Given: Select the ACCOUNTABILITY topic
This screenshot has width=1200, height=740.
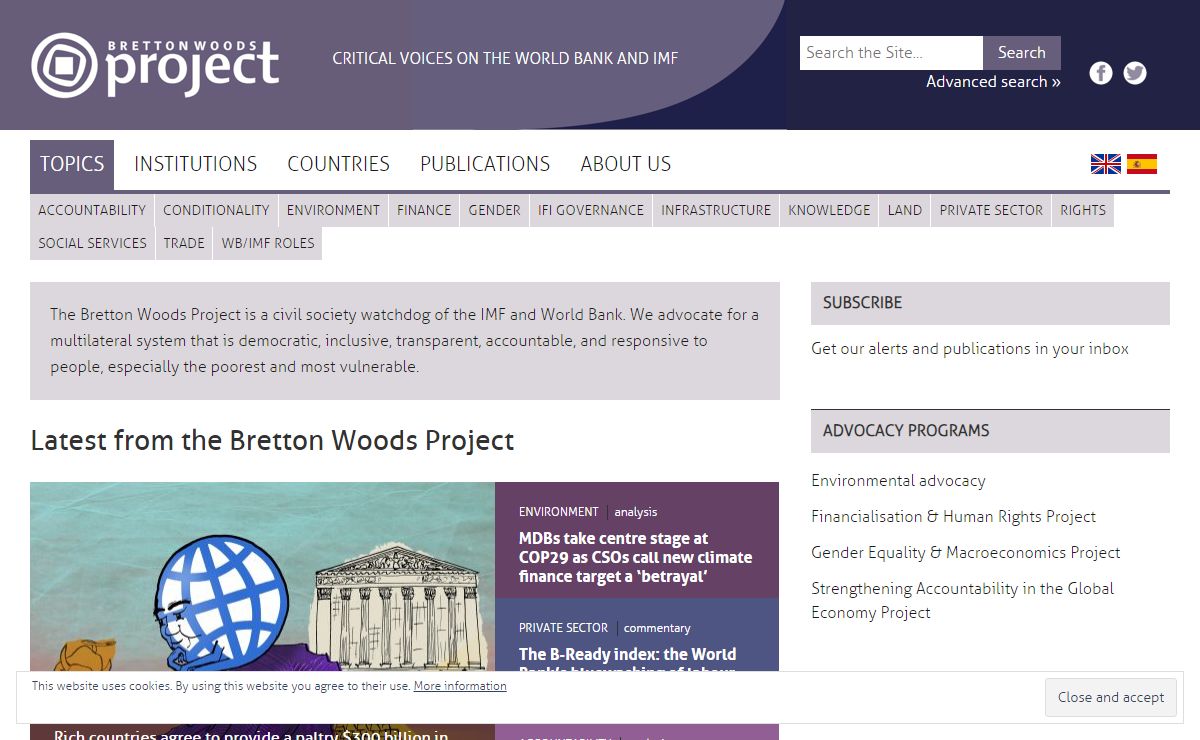Looking at the screenshot, I should pos(92,210).
